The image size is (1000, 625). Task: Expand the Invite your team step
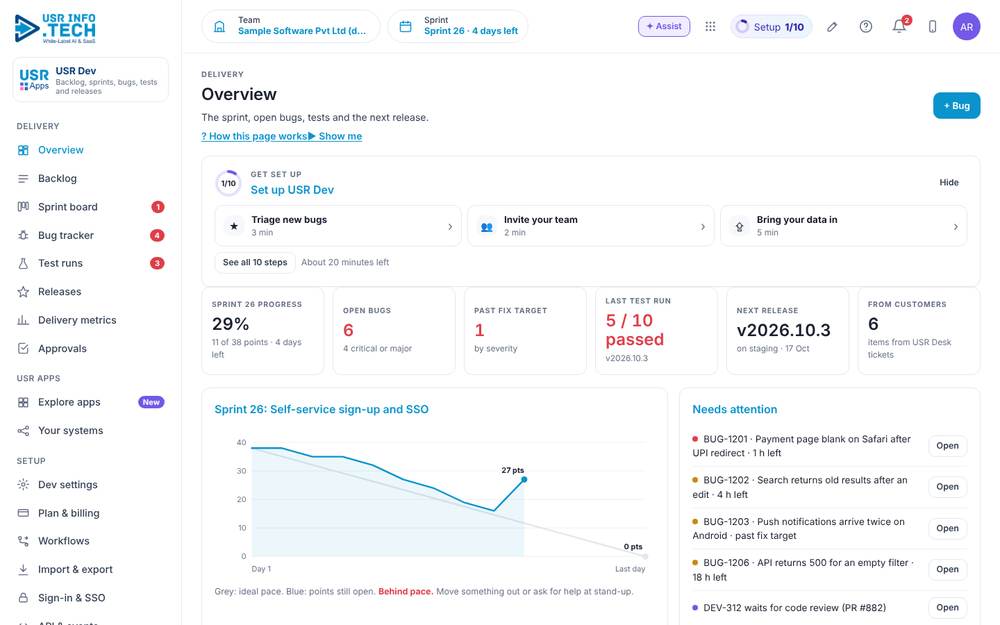(591, 226)
